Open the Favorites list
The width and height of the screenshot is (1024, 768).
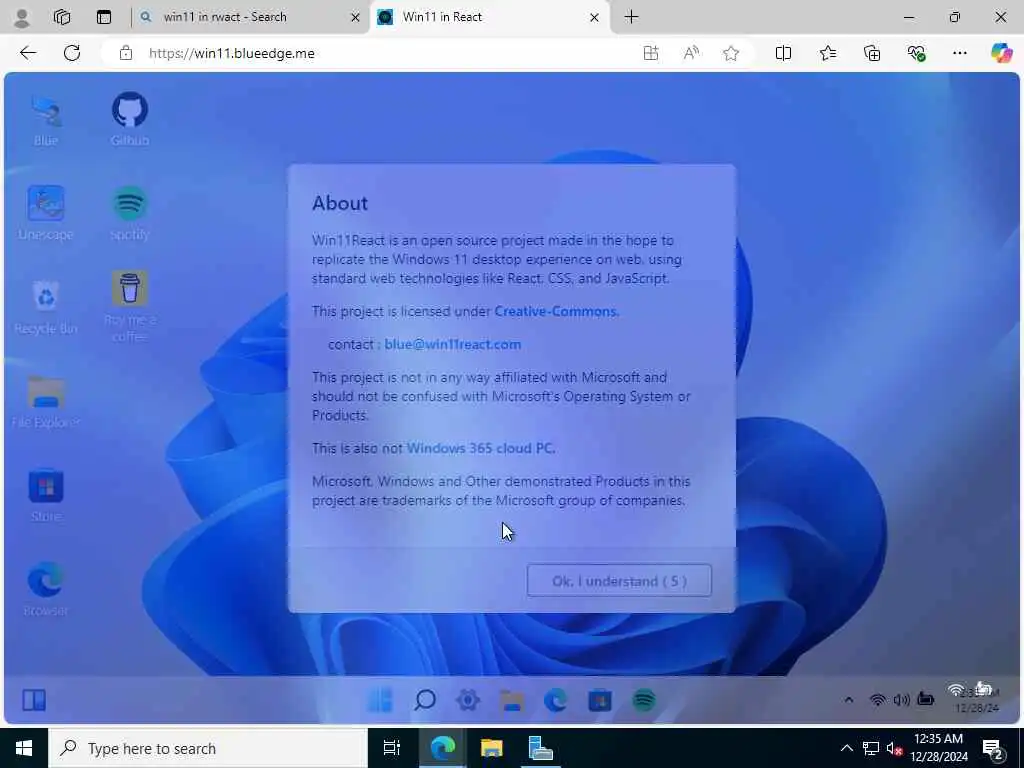click(827, 54)
